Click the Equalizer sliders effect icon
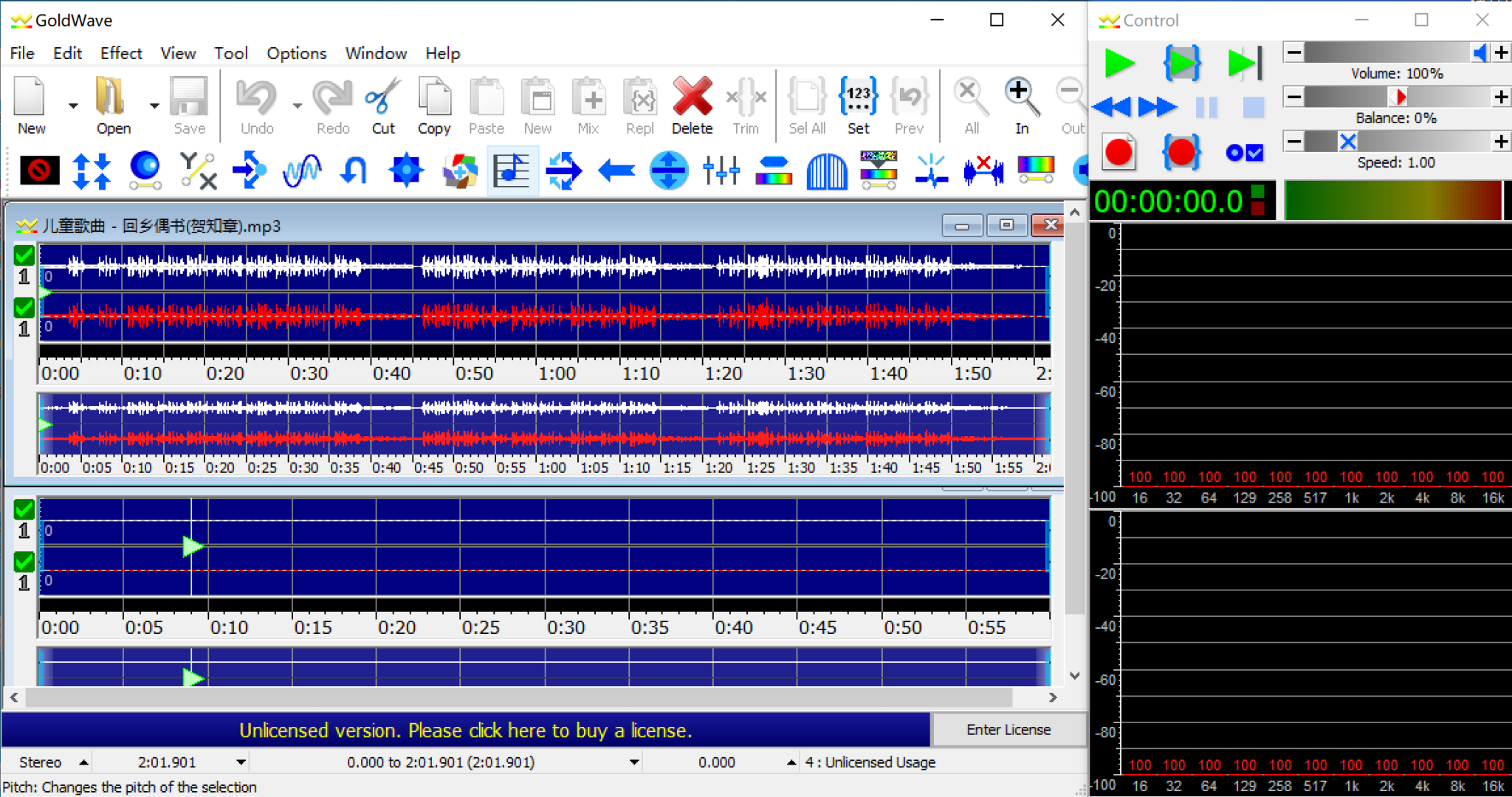 coord(721,170)
